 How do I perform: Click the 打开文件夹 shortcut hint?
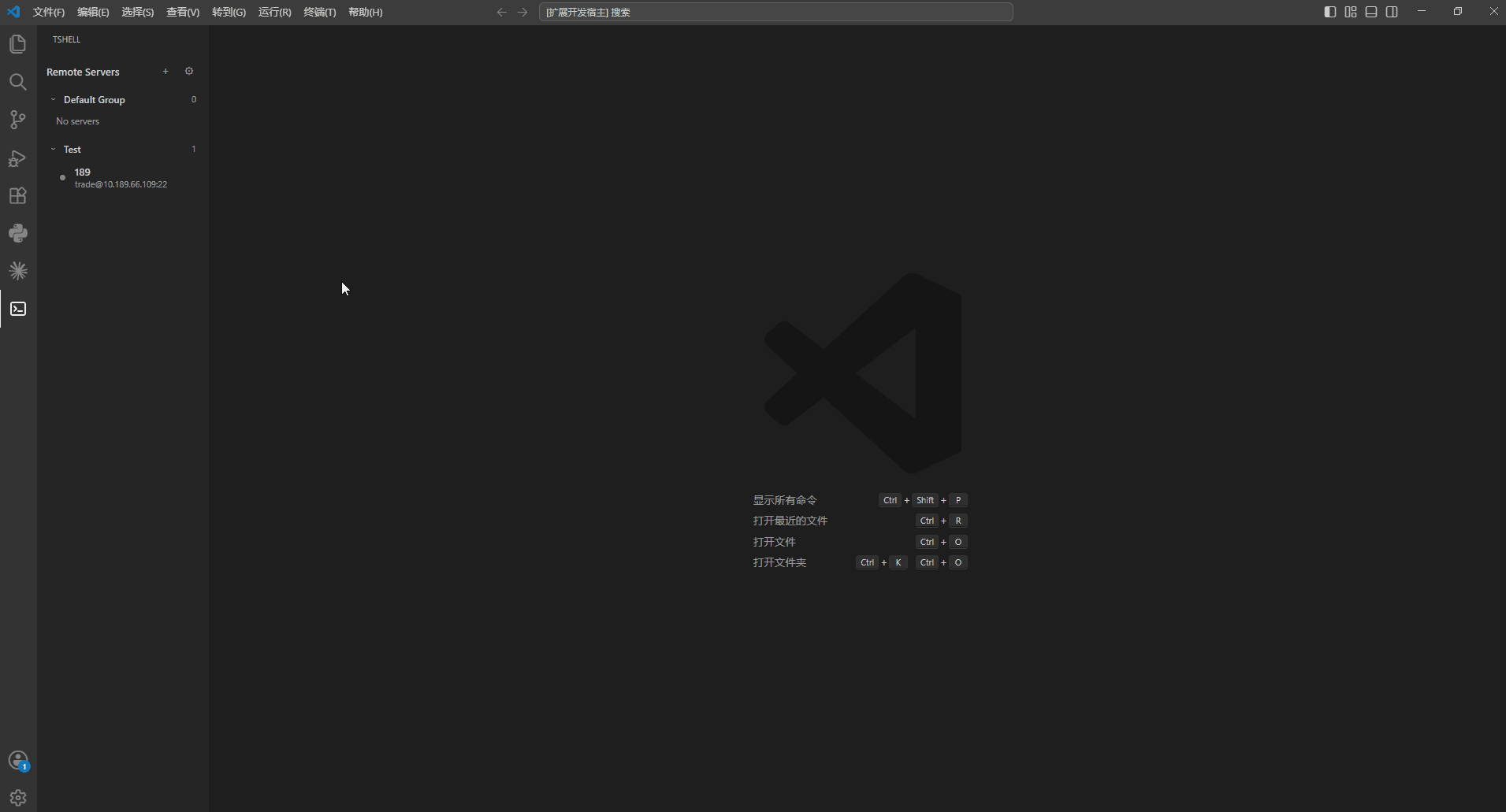[779, 562]
